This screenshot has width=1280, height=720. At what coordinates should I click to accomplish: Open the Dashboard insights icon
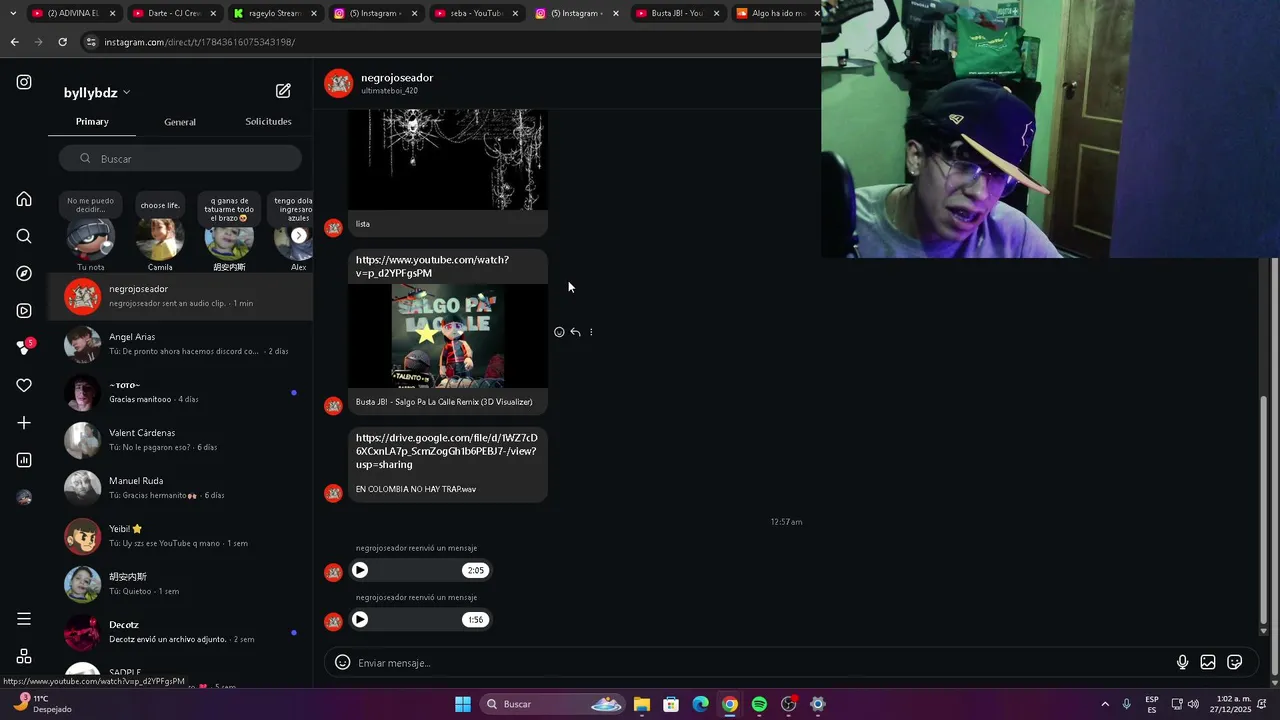pos(24,460)
